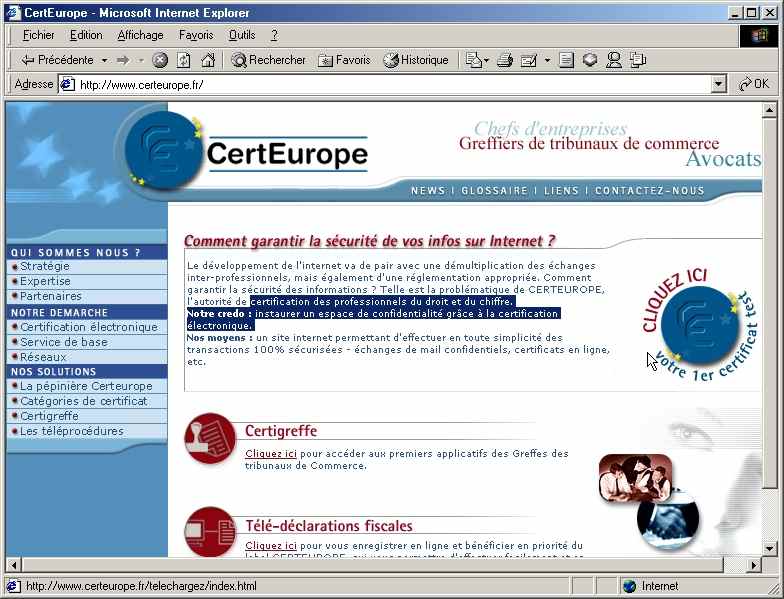Open the Outils menu

point(242,35)
